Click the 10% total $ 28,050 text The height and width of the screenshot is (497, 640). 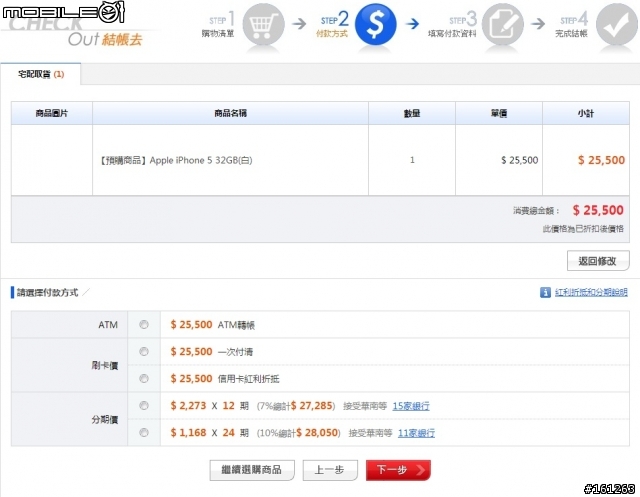298,433
